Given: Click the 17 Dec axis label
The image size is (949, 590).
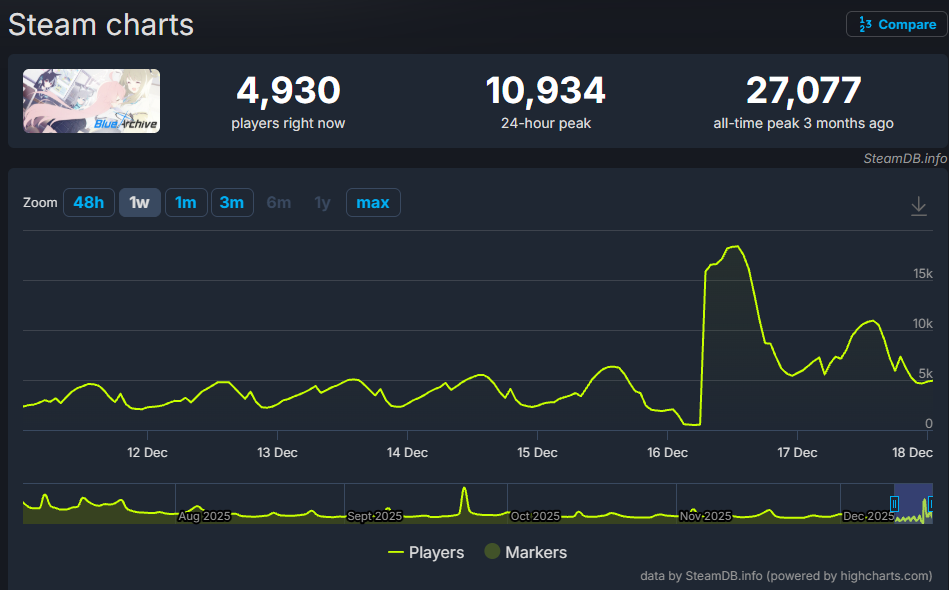Looking at the screenshot, I should coord(797,453).
